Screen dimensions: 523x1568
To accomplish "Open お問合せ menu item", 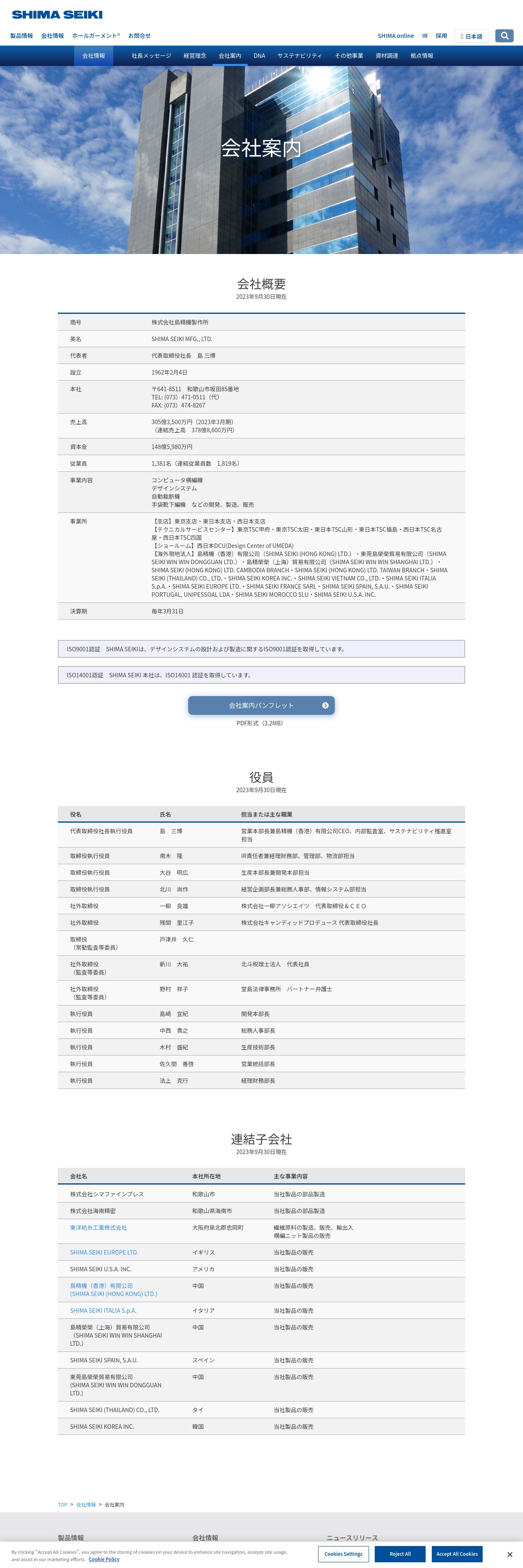I will (139, 36).
